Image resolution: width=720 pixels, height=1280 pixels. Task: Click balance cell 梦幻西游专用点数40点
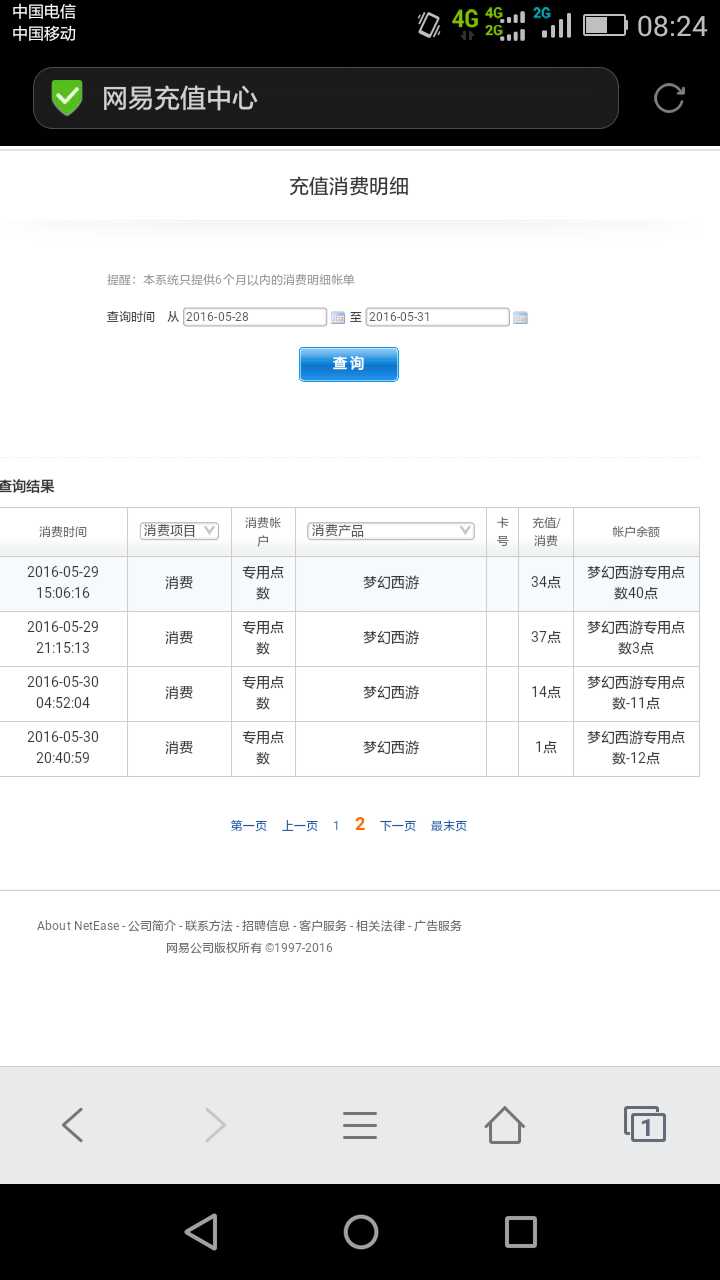[636, 583]
